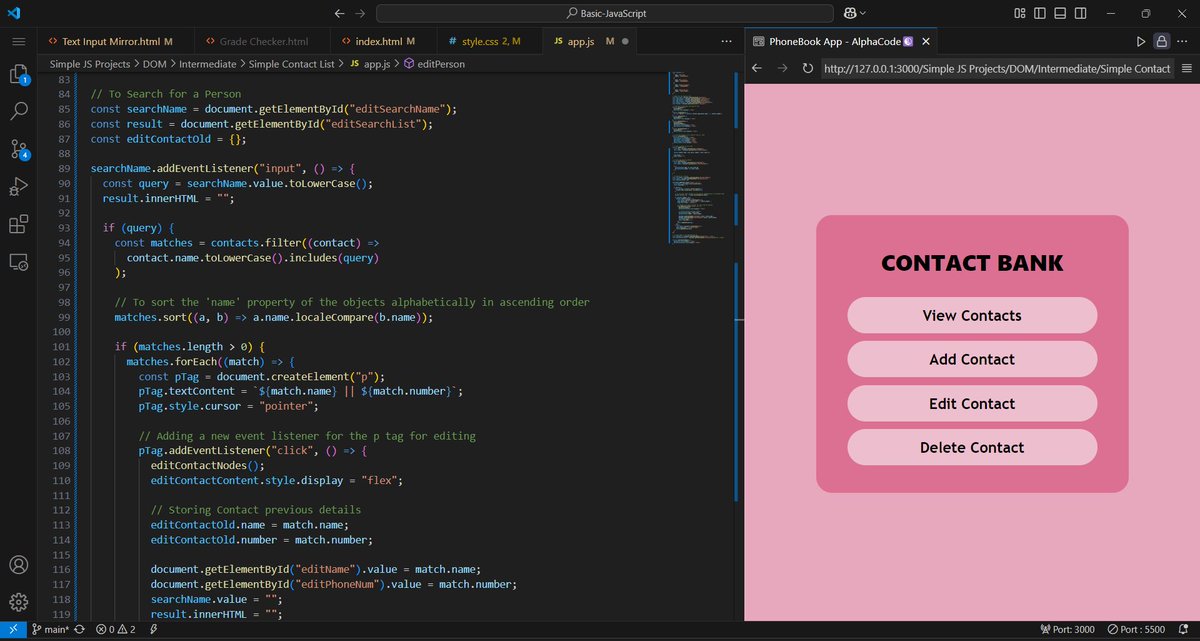Navigate forward in the browser preview
The height and width of the screenshot is (641, 1200).
782,68
